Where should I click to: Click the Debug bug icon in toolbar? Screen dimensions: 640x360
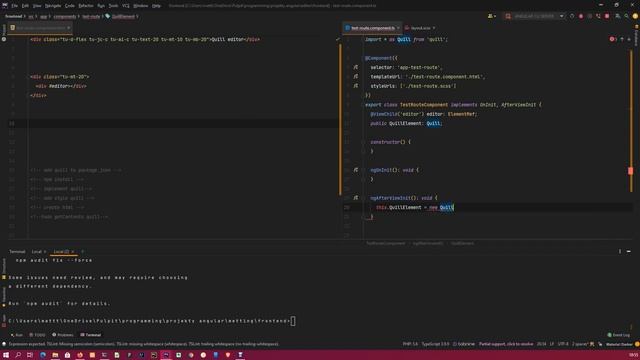581,16
